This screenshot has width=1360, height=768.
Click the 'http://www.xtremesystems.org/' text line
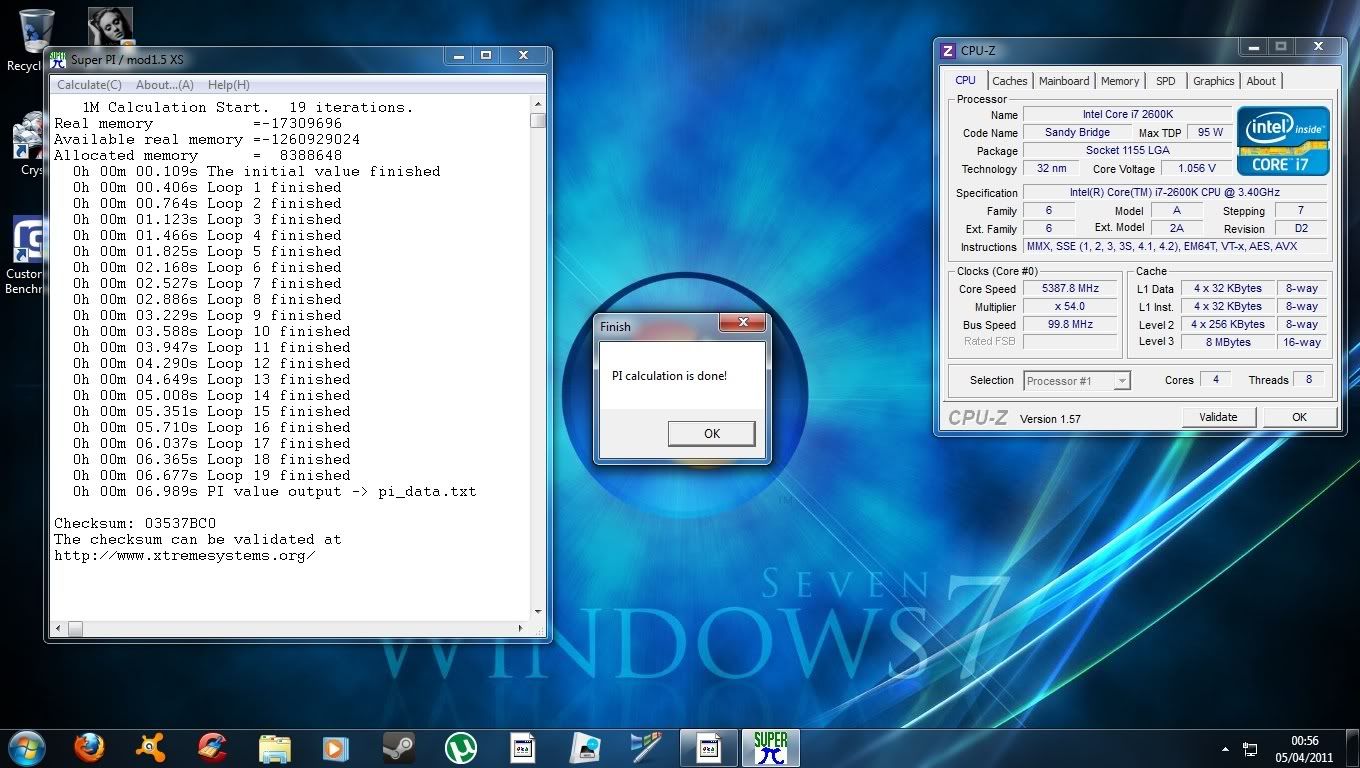(185, 555)
